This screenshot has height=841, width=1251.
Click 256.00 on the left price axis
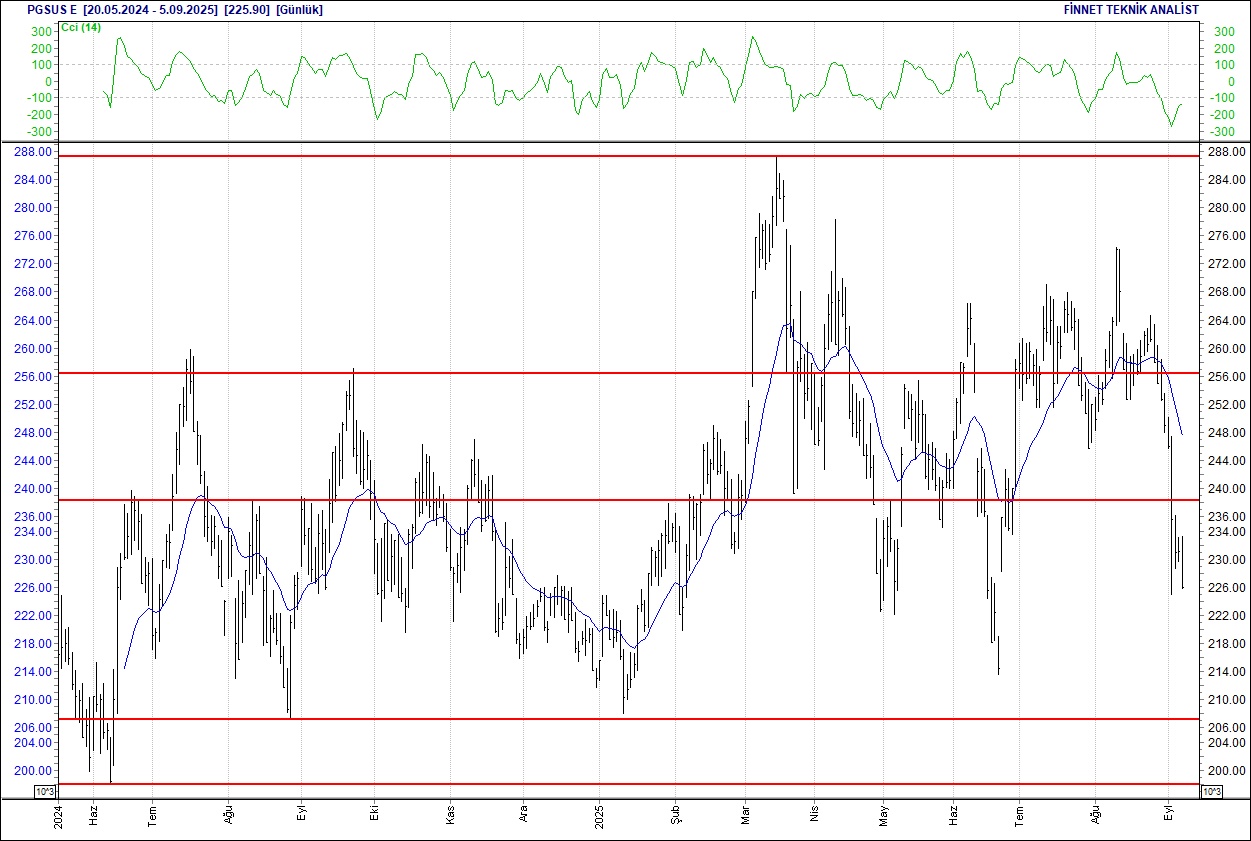35,377
